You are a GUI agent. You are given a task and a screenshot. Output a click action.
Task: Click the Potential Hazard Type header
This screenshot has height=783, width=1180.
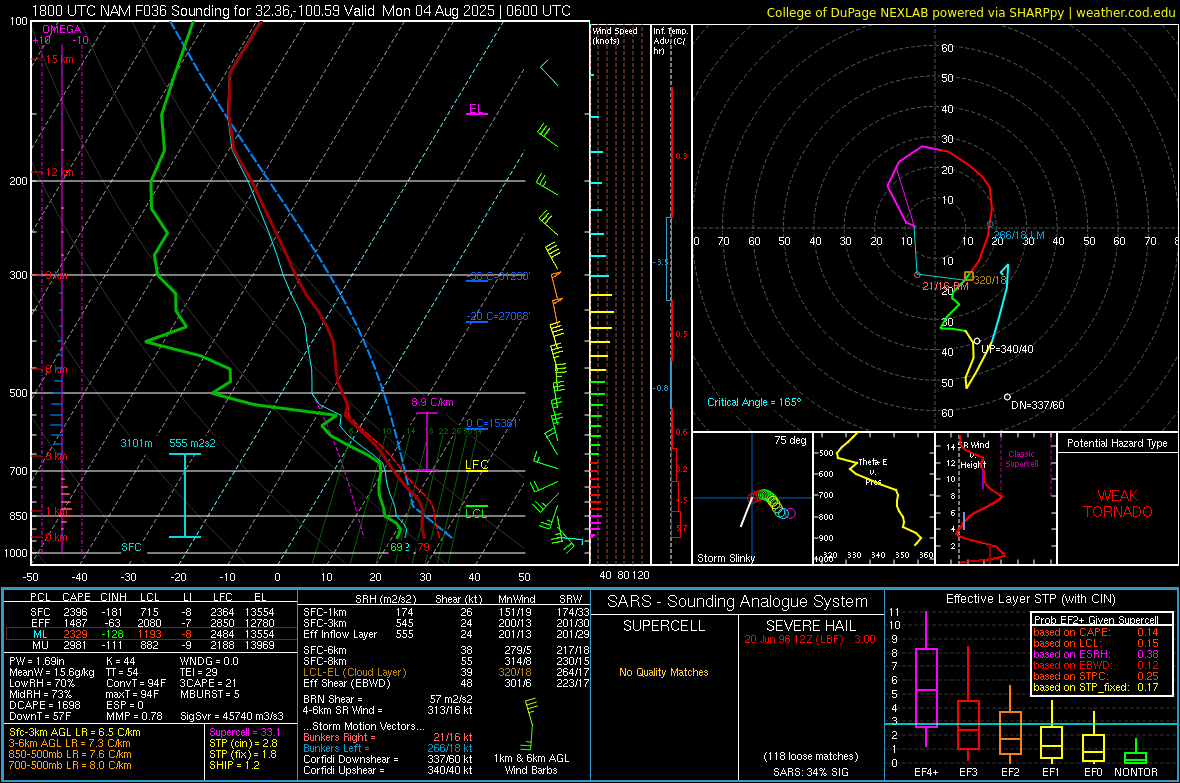(1117, 443)
